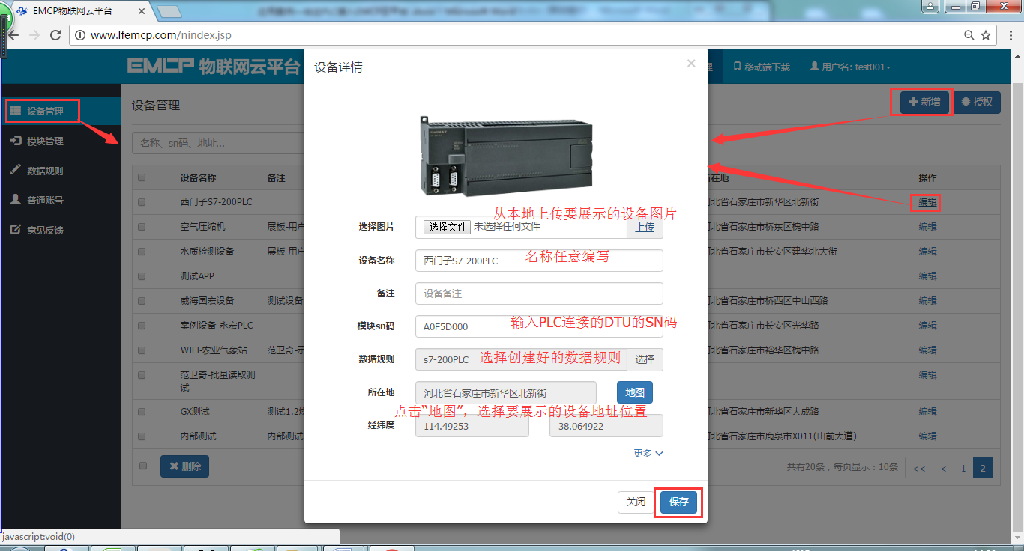Click the 选择文件 file chooser button
This screenshot has width=1024, height=551.
[x=447, y=227]
